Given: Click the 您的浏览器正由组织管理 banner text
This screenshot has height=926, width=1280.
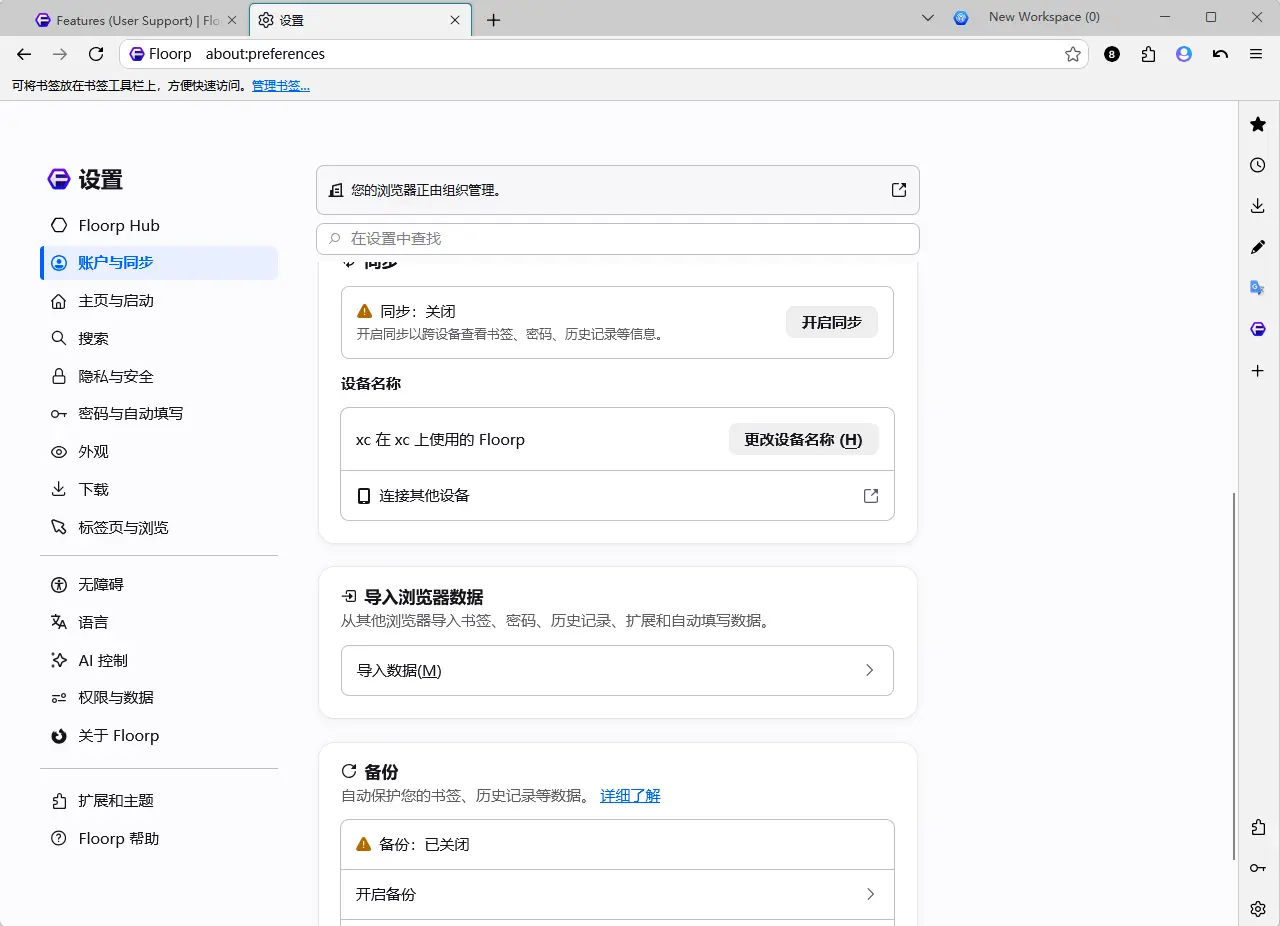Looking at the screenshot, I should 426,190.
